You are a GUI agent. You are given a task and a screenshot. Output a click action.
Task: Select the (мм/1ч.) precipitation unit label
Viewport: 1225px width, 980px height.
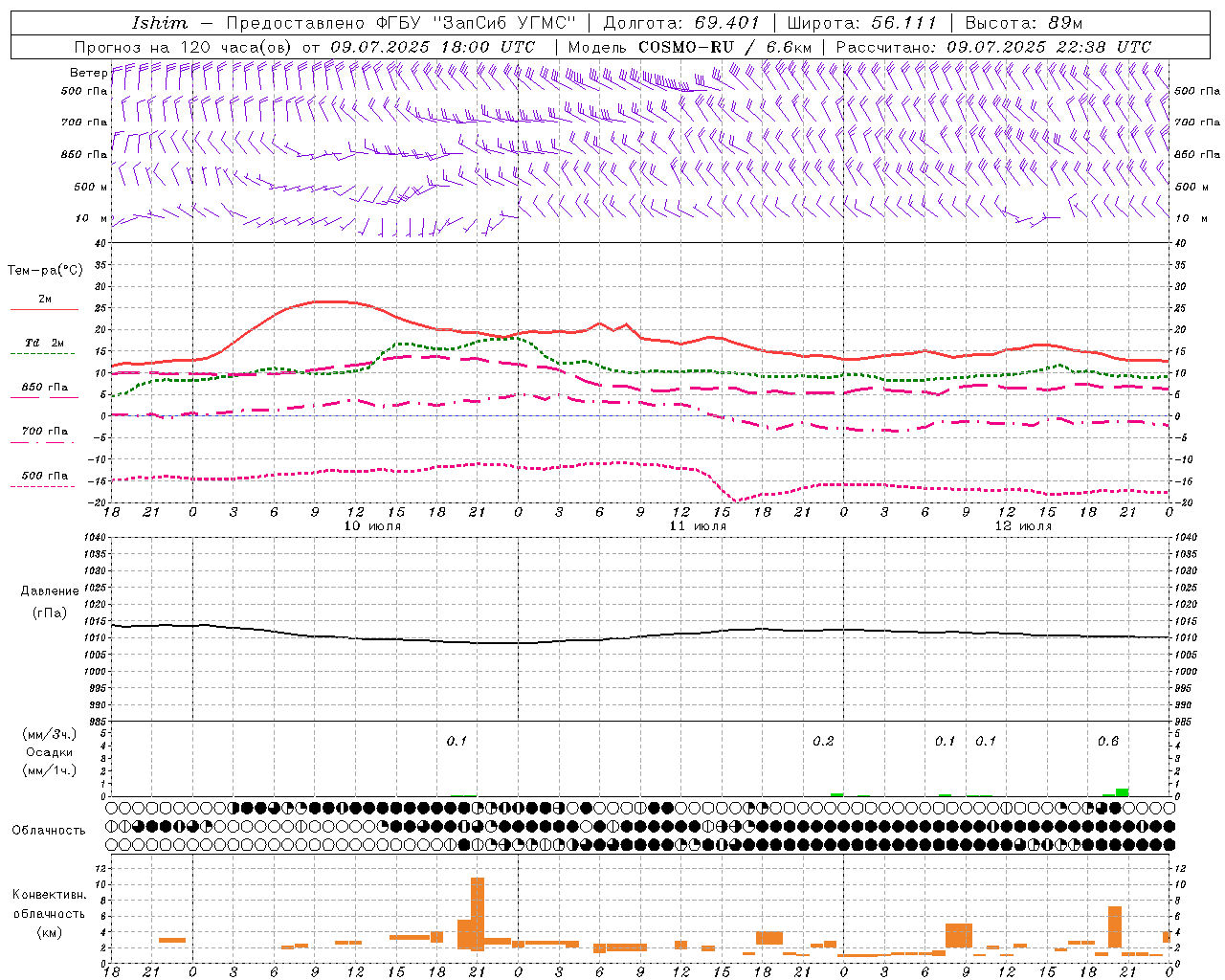[50, 770]
